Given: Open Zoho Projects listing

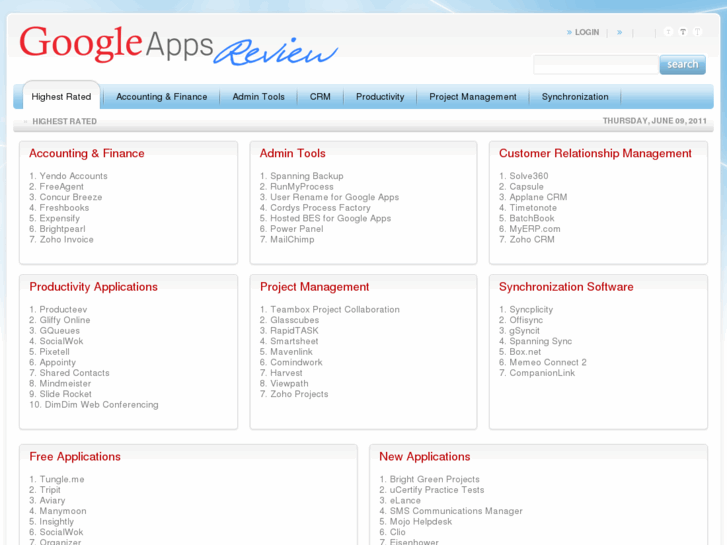Looking at the screenshot, I should pyautogui.click(x=299, y=394).
